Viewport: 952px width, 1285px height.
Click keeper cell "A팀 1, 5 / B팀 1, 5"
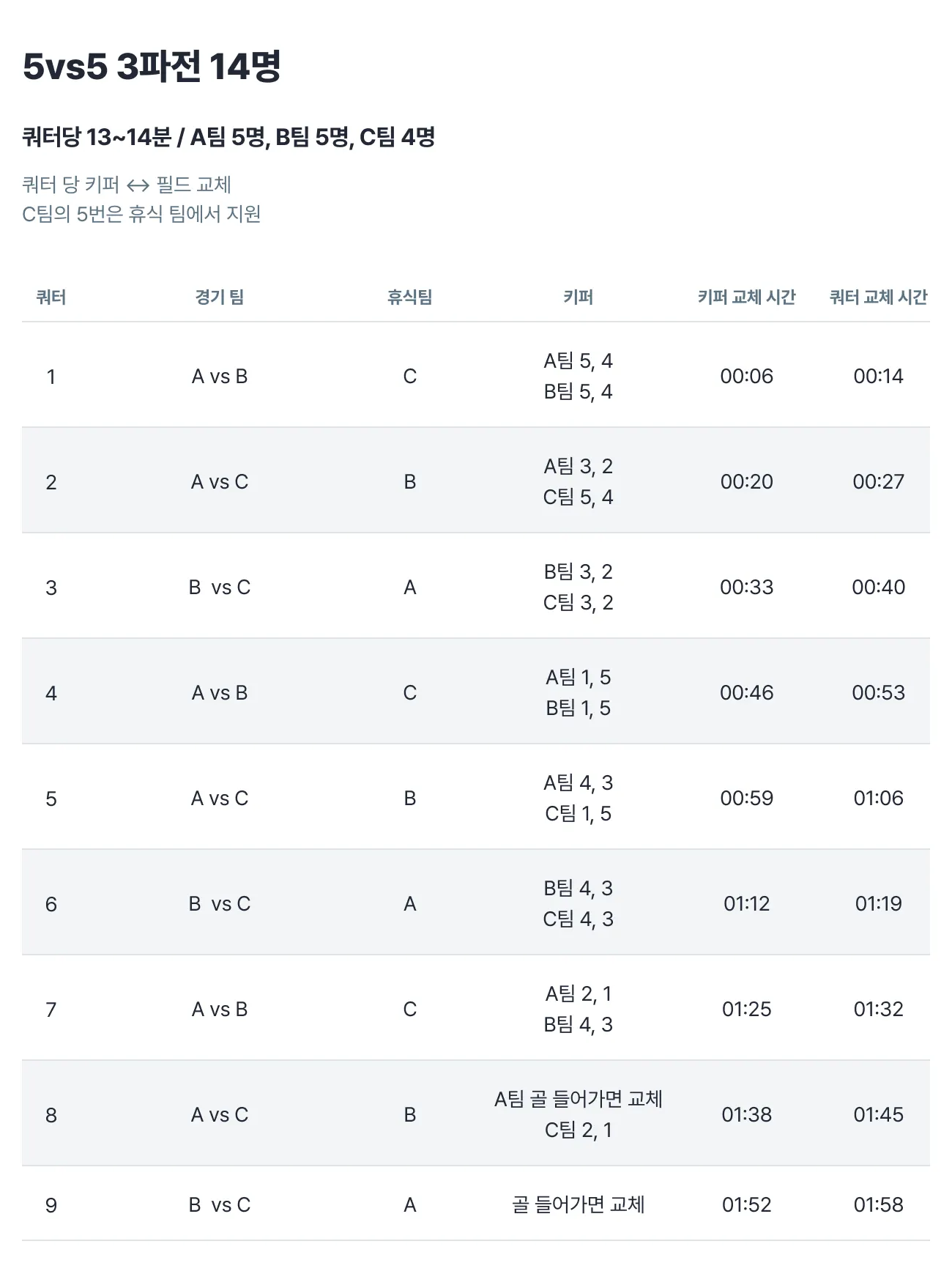578,692
